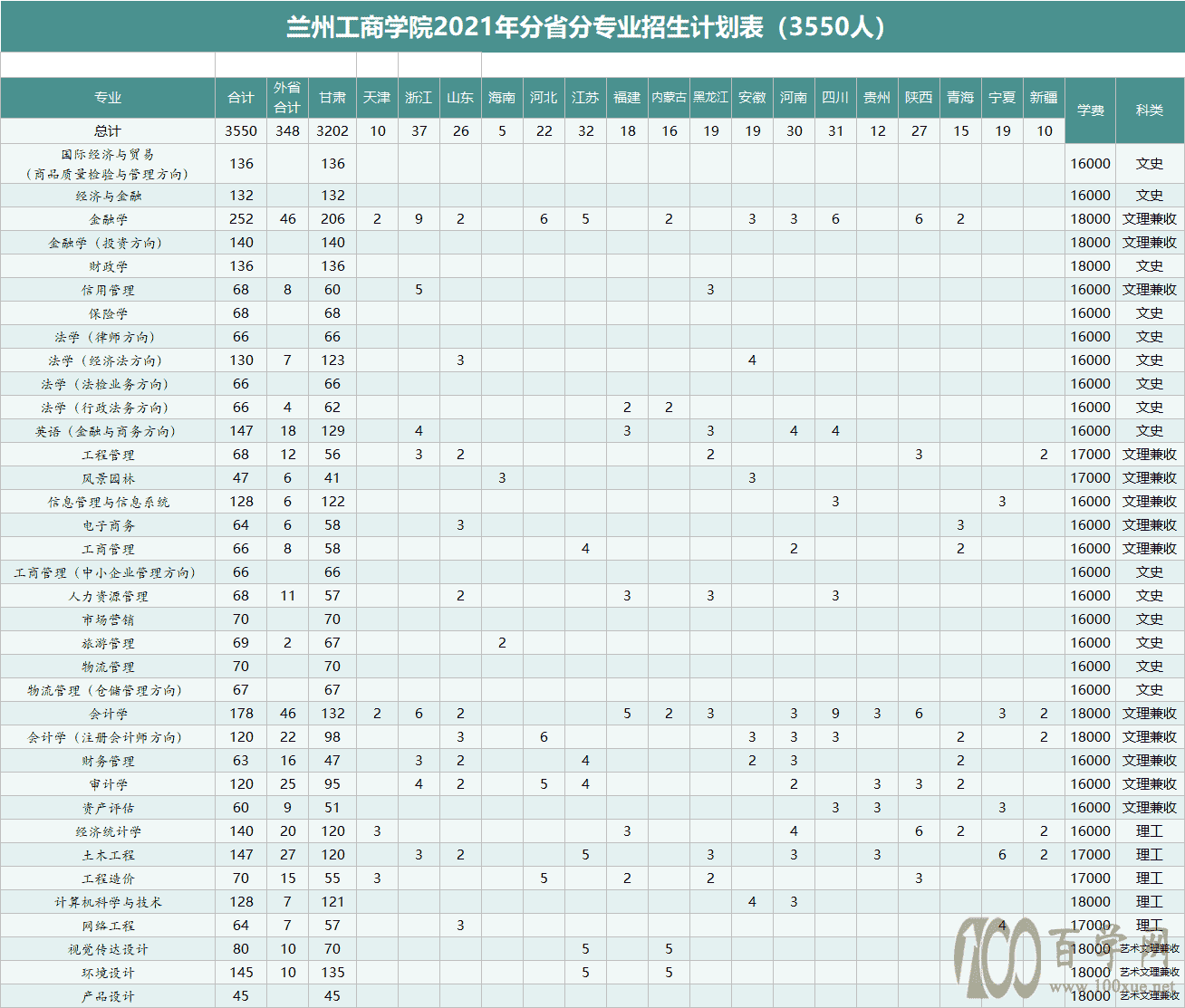Select the 甘肃 column header
This screenshot has height=1008, width=1185.
coord(332,98)
